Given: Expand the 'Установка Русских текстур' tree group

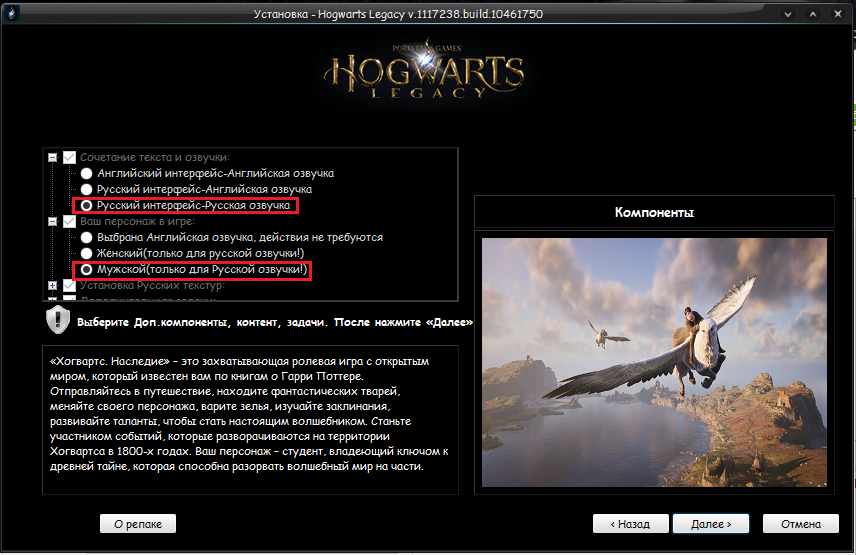Looking at the screenshot, I should 52,285.
